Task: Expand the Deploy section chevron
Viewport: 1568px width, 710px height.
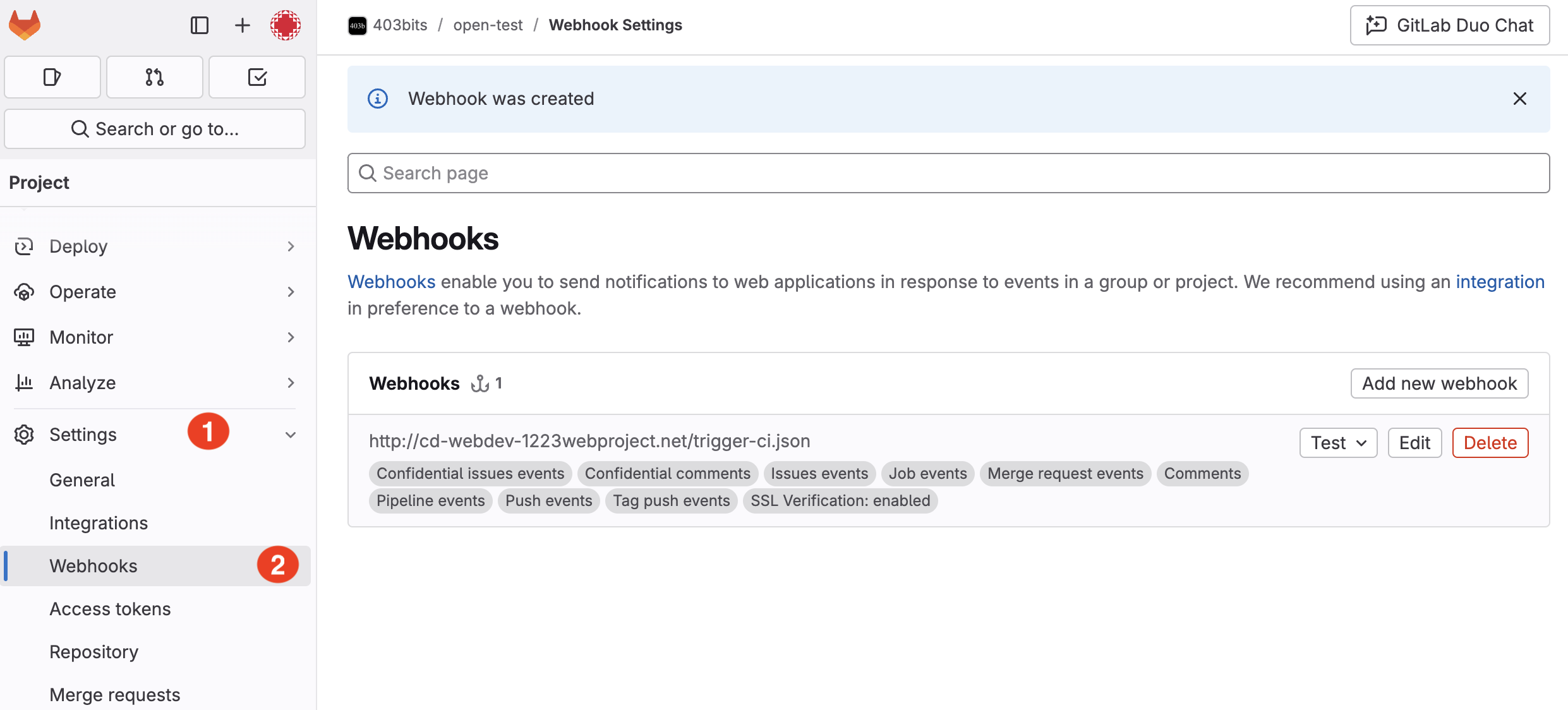Action: click(x=291, y=246)
